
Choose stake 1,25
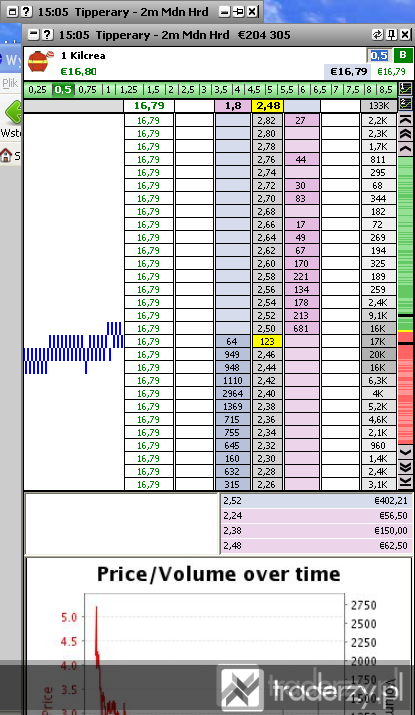click(x=129, y=90)
